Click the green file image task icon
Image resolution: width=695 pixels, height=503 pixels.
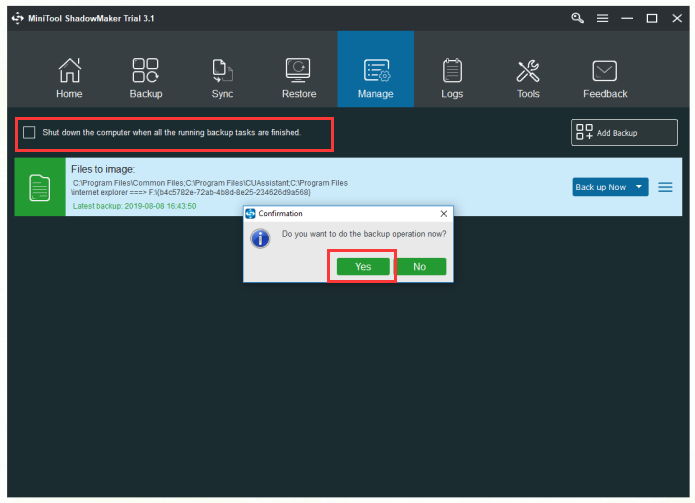coord(39,187)
